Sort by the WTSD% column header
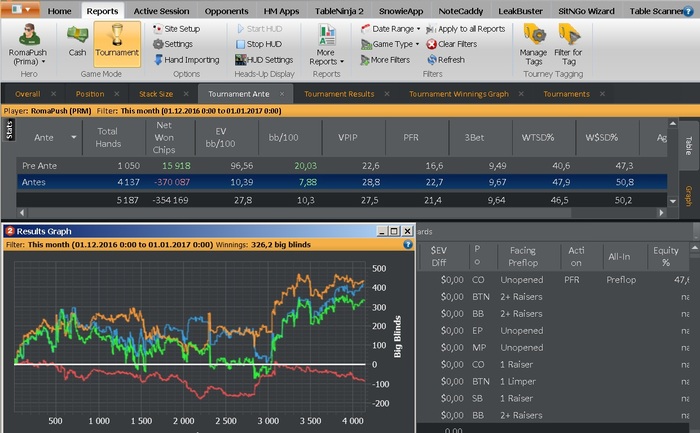 pos(538,137)
